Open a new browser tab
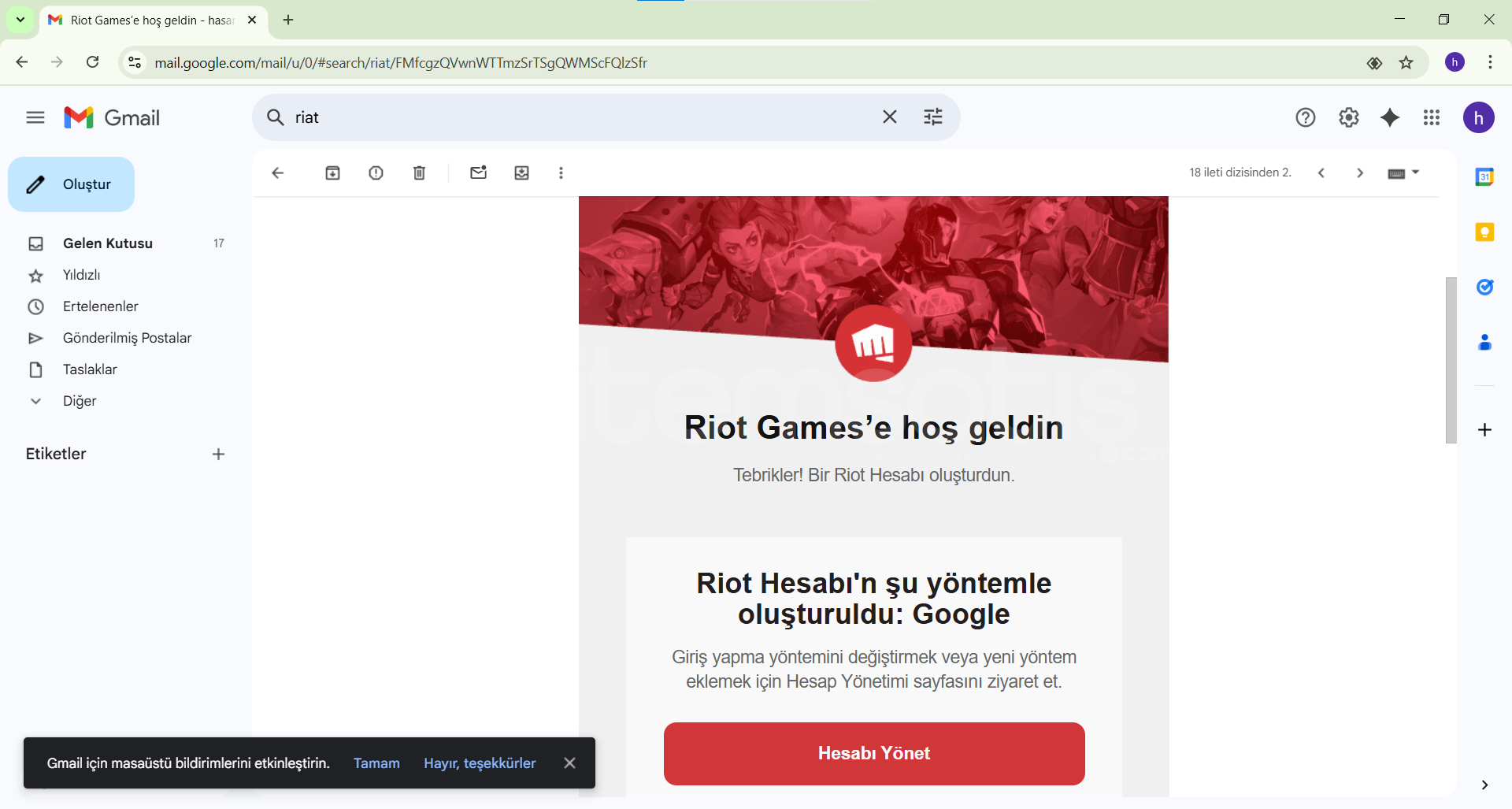 [x=288, y=20]
